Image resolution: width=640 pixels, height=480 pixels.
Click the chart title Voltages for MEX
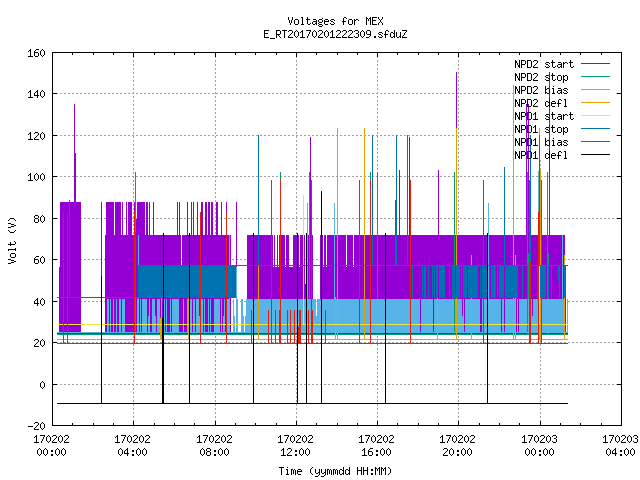(335, 21)
